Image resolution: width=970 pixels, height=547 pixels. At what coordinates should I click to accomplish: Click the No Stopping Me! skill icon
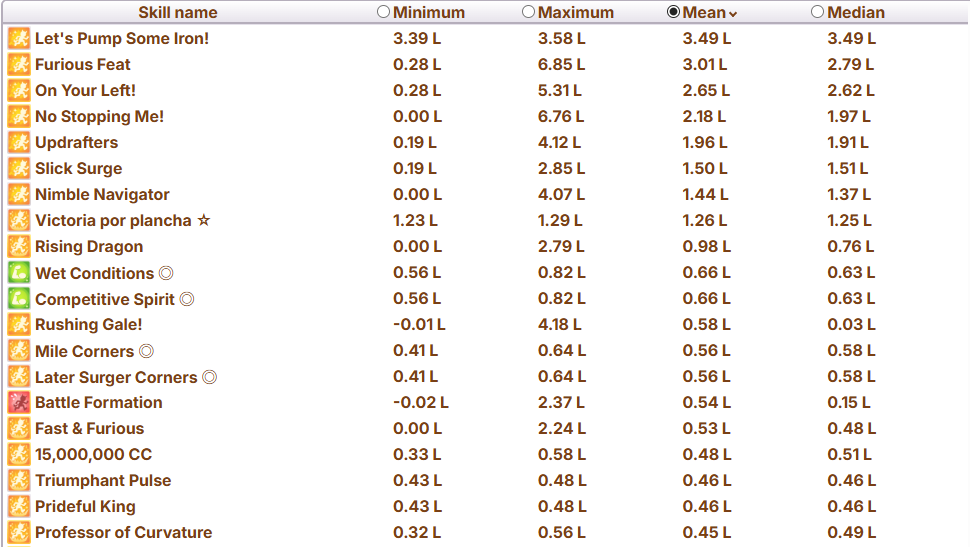(19, 116)
